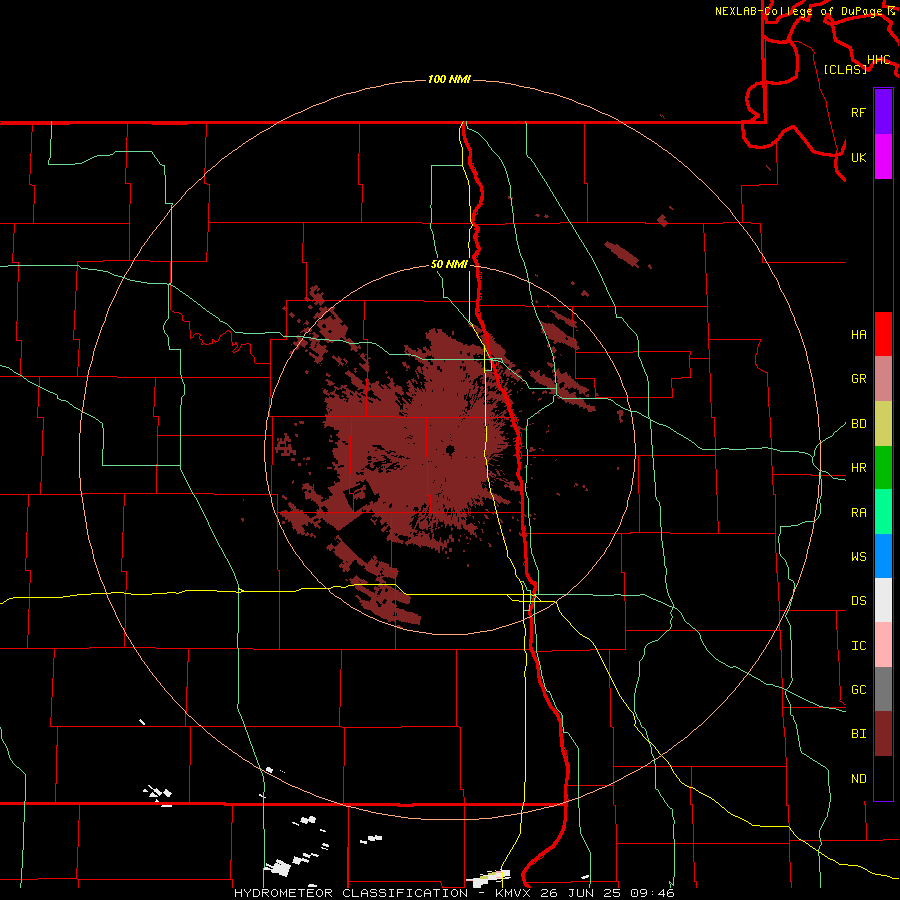Click the RF purple legend swatch
The width and height of the screenshot is (900, 900).
click(883, 112)
